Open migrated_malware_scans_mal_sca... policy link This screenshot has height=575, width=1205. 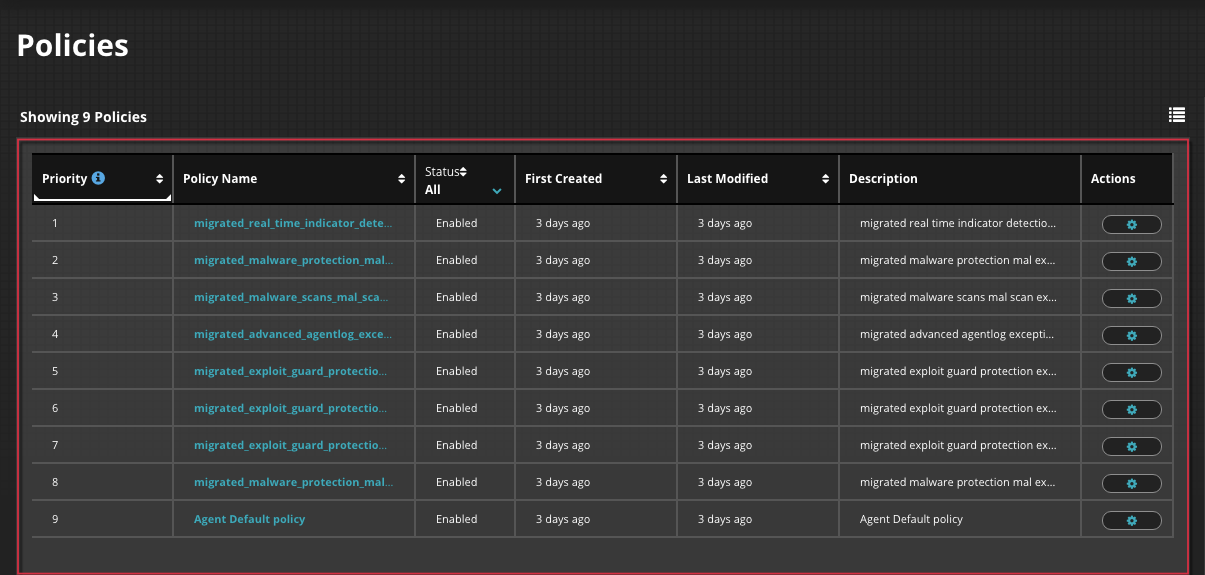click(x=291, y=297)
